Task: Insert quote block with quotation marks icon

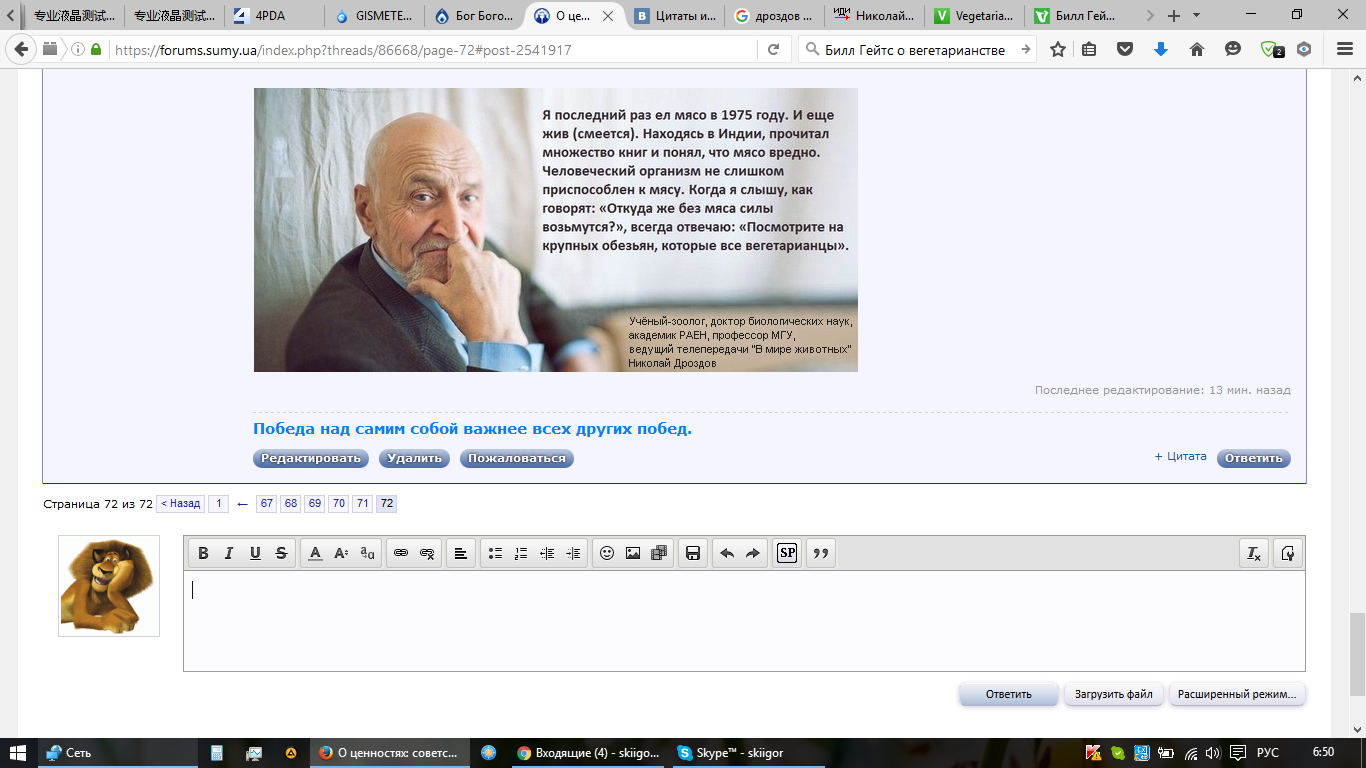Action: click(x=821, y=553)
